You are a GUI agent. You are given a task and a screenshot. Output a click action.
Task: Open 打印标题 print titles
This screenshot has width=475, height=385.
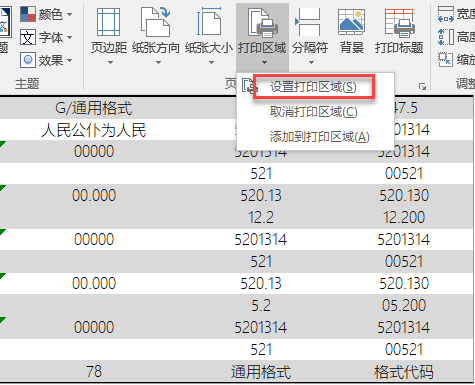click(399, 32)
